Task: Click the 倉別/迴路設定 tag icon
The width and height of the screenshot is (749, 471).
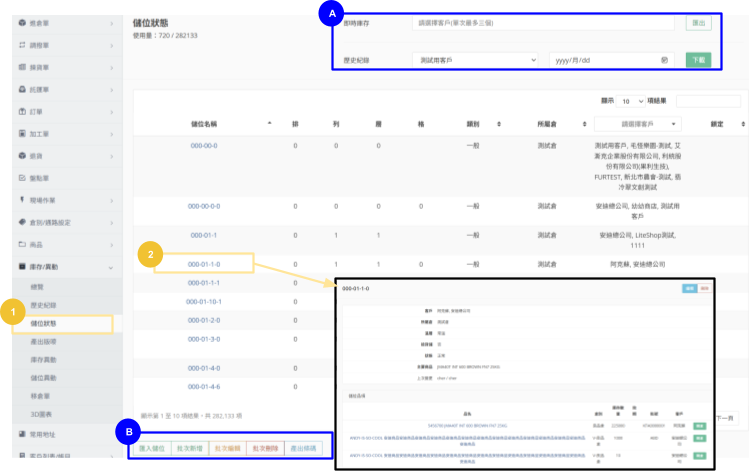Action: [22, 222]
